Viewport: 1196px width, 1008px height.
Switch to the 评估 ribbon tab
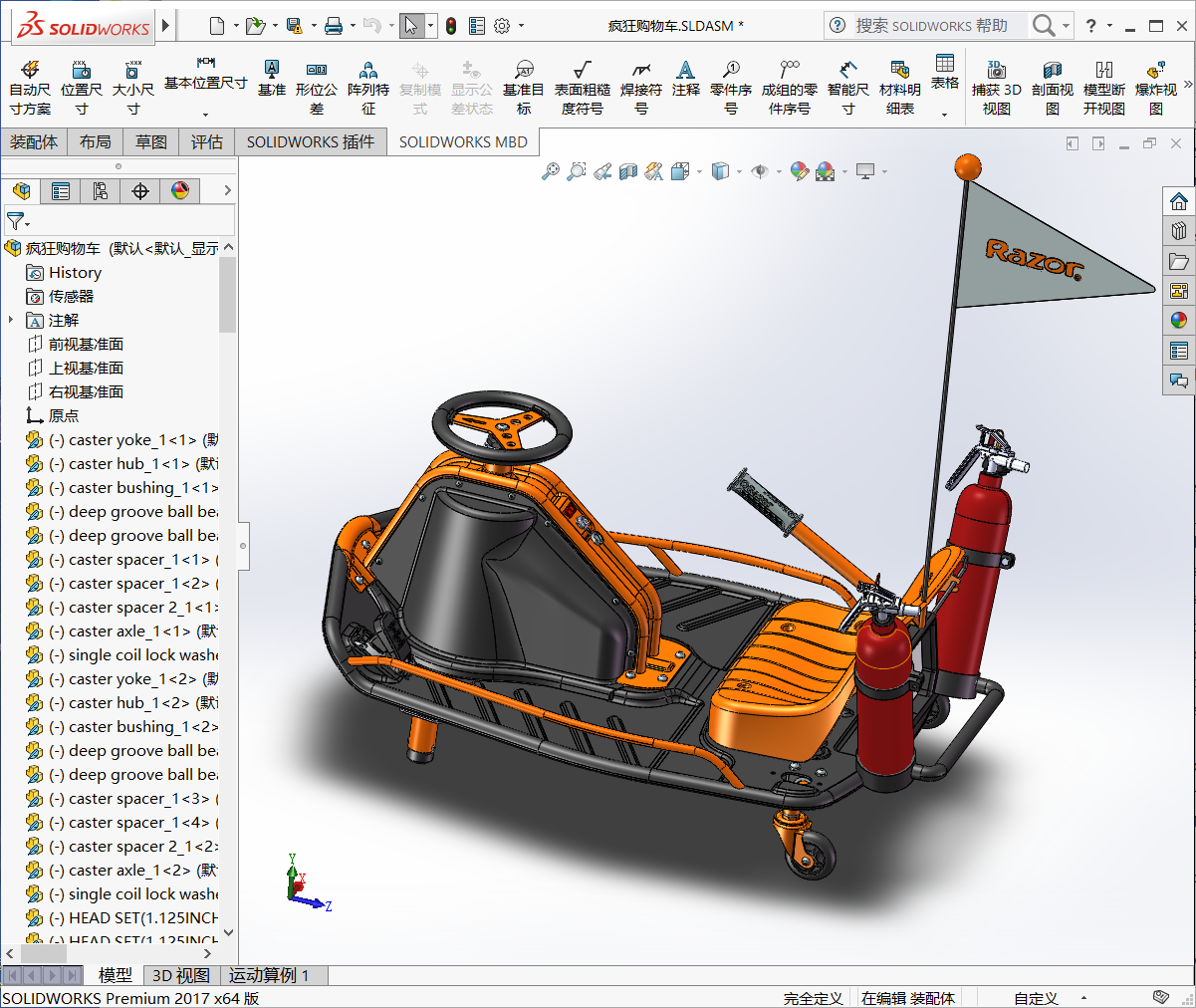(207, 142)
